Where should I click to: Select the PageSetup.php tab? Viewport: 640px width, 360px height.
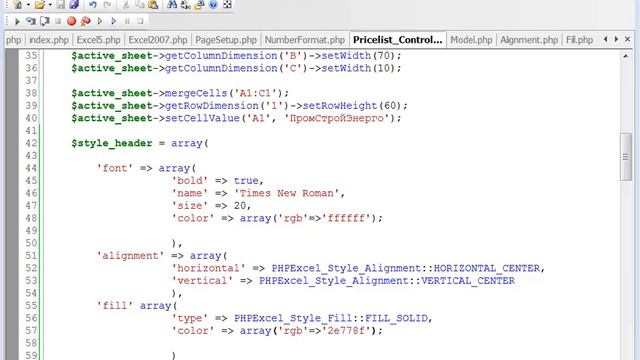[226, 40]
